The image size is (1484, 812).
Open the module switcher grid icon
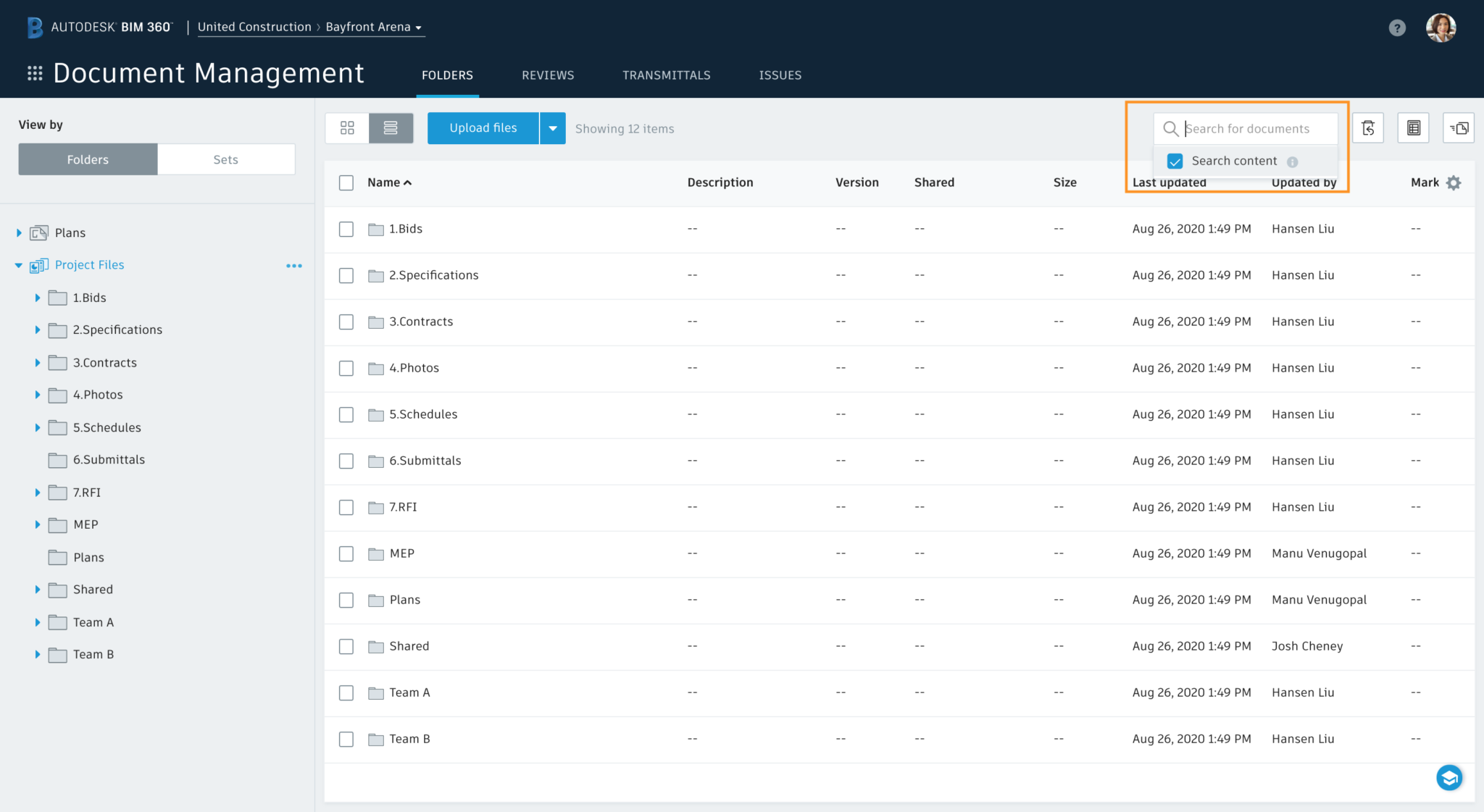tap(35, 73)
